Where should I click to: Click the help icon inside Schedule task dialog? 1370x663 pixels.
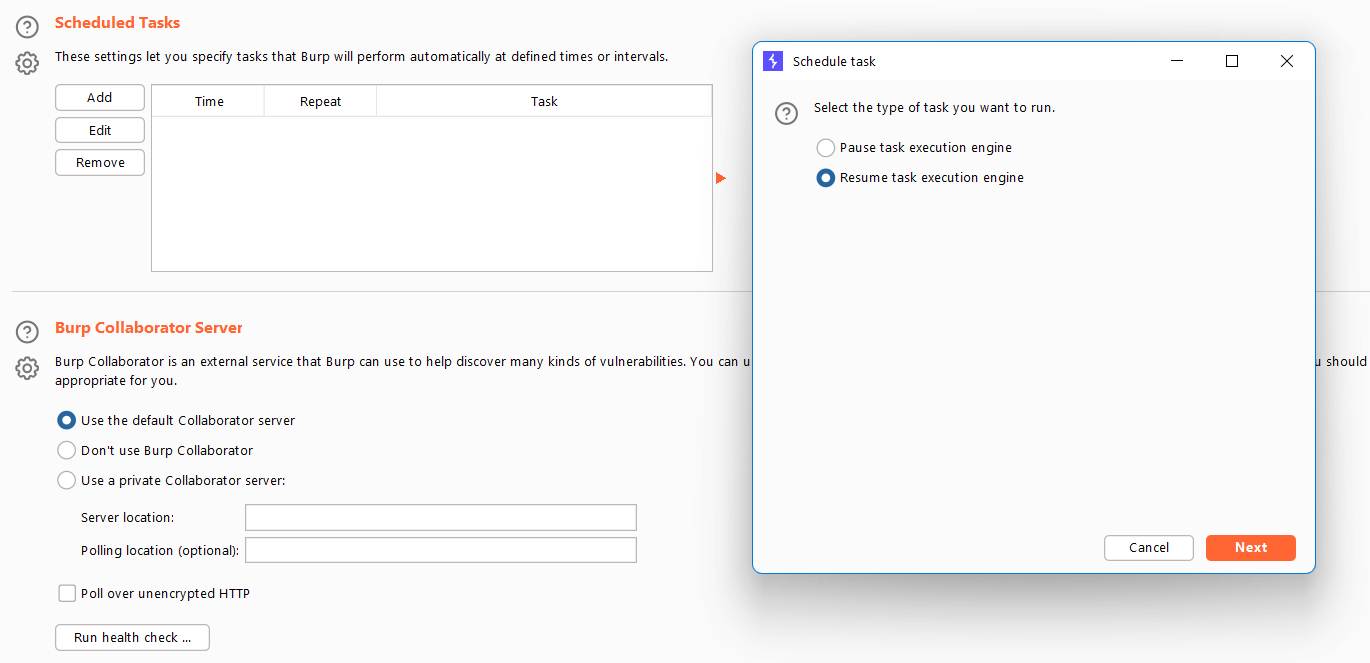(786, 114)
